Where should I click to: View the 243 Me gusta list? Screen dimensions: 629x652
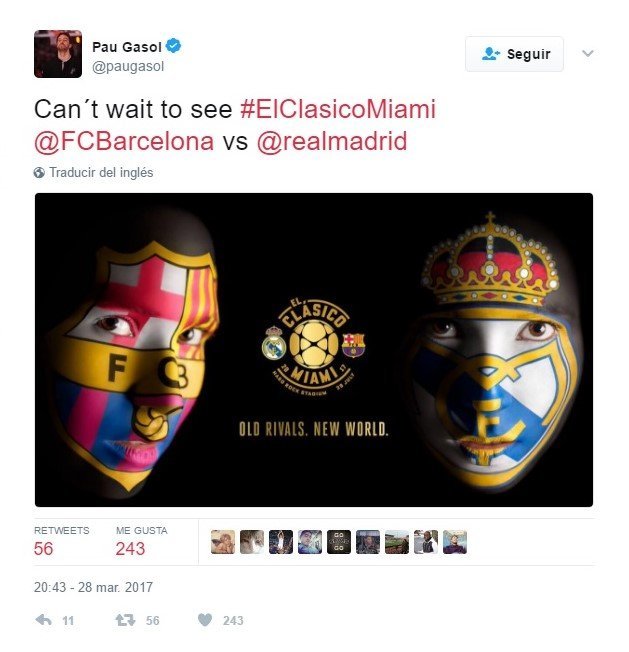141,543
